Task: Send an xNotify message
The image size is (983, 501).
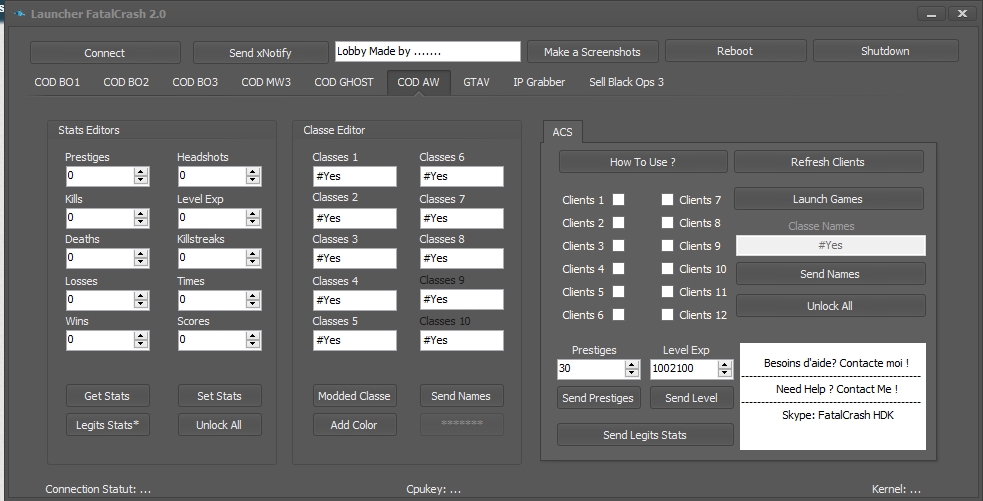Action: click(x=260, y=53)
